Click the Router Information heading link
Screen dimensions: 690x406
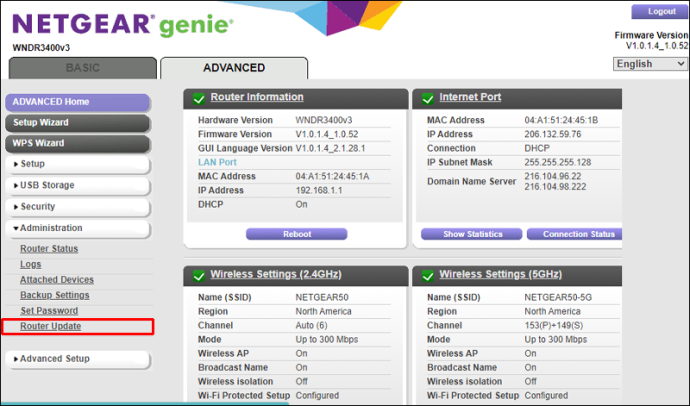[257, 97]
